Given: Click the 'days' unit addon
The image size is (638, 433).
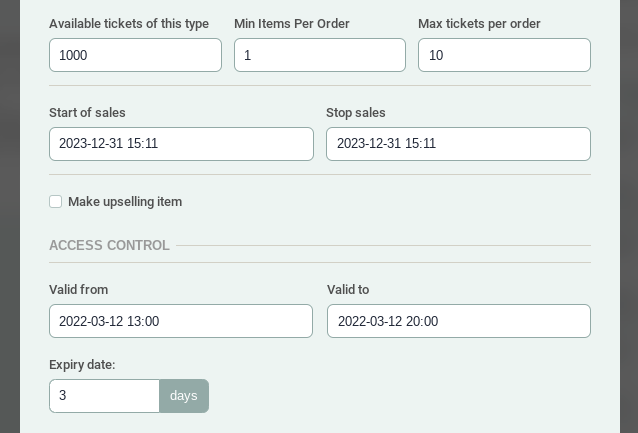Looking at the screenshot, I should pos(184,396).
